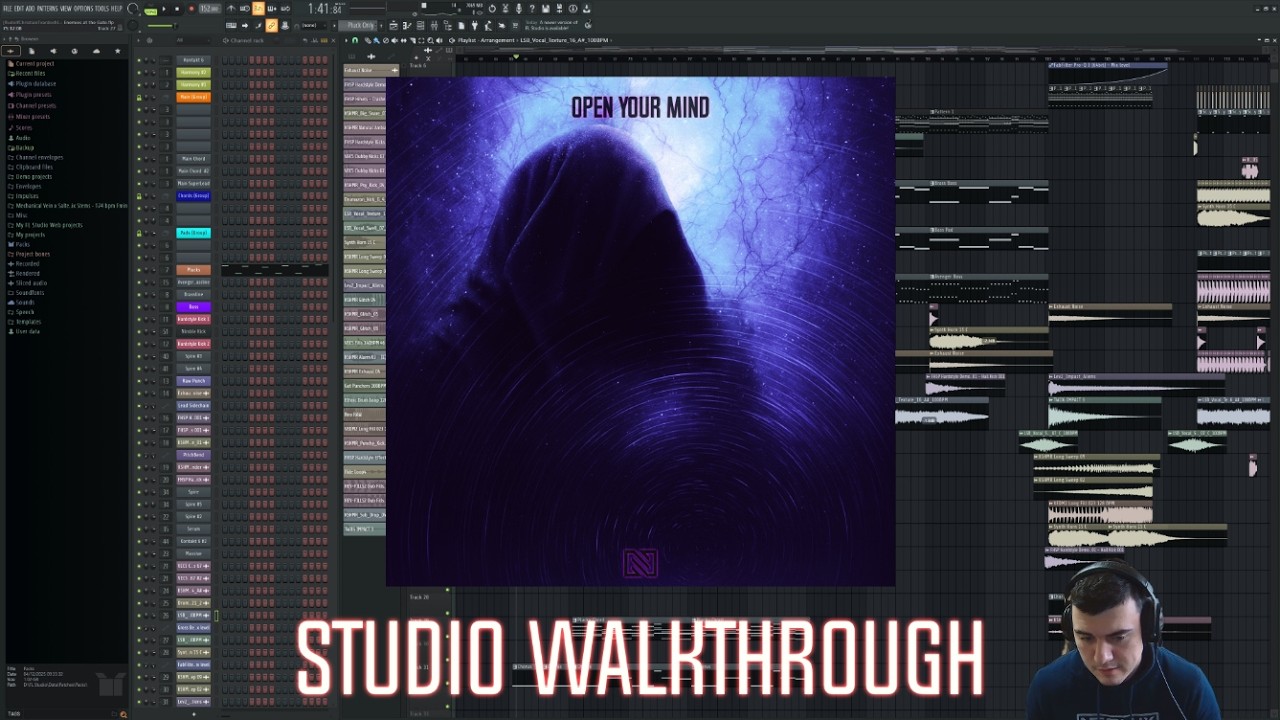Screen dimensions: 1280x720
Task: Click the microphone audio recording icon
Action: [x=519, y=9]
